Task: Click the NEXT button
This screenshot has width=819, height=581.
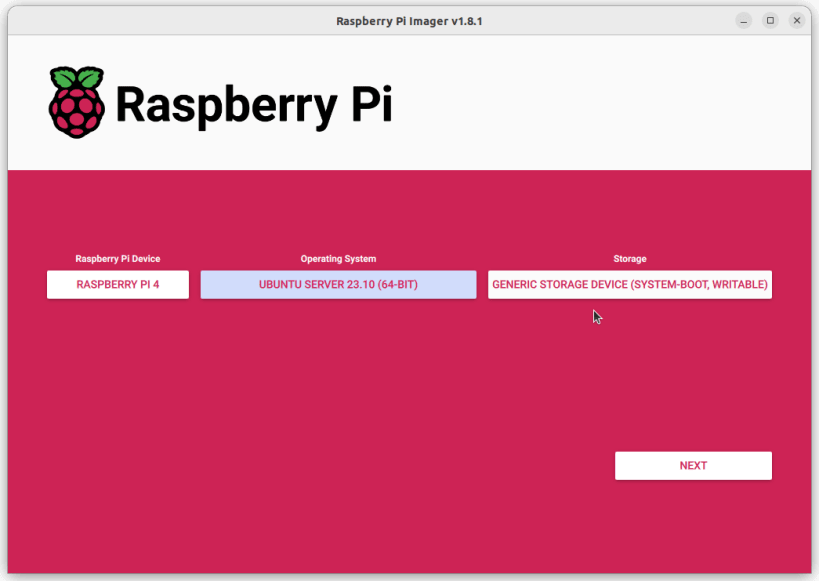Action: click(693, 466)
